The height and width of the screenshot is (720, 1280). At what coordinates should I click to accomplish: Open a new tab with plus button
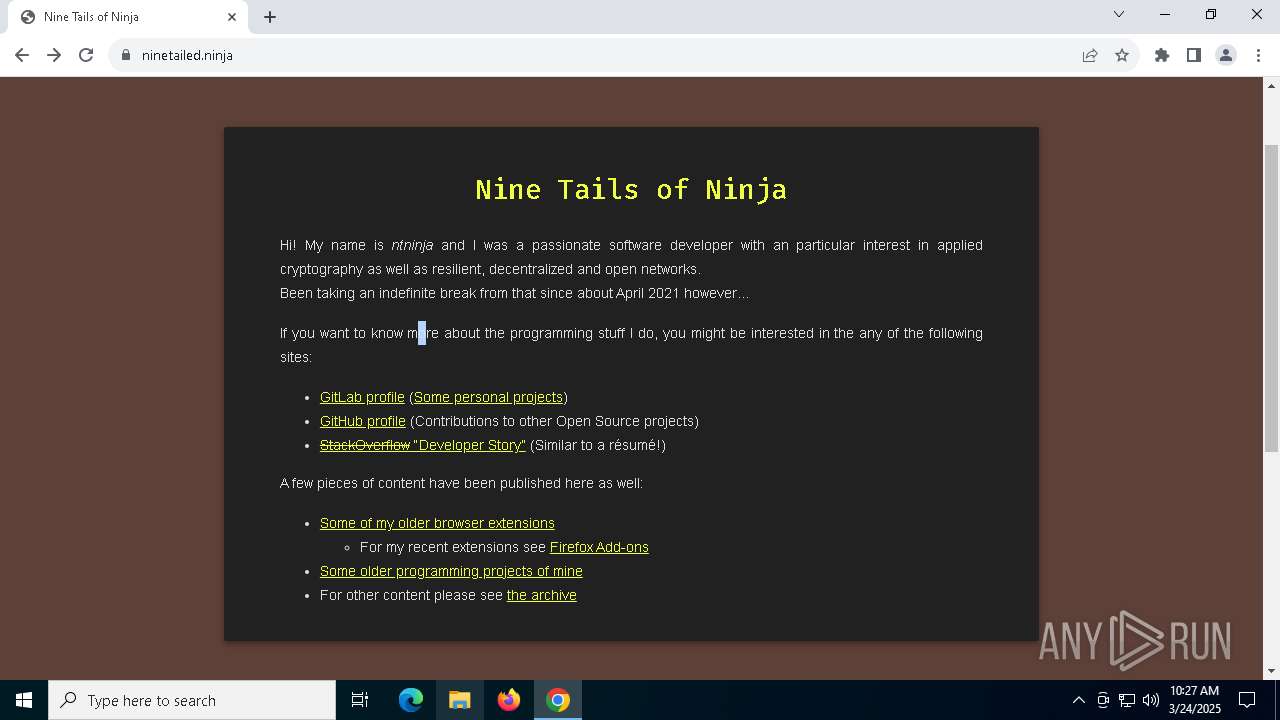(x=270, y=17)
